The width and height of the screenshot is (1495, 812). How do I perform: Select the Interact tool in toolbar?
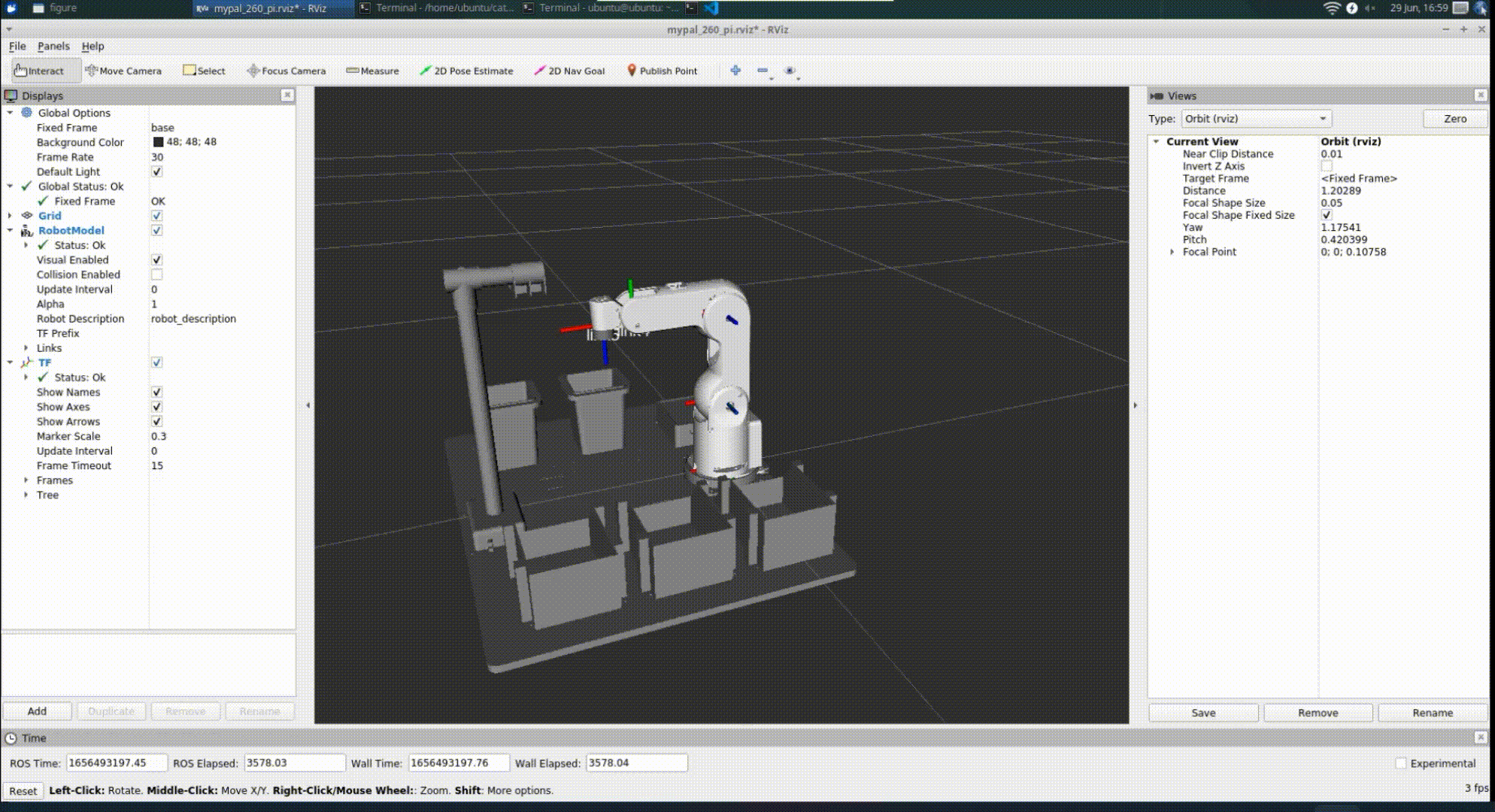point(38,70)
